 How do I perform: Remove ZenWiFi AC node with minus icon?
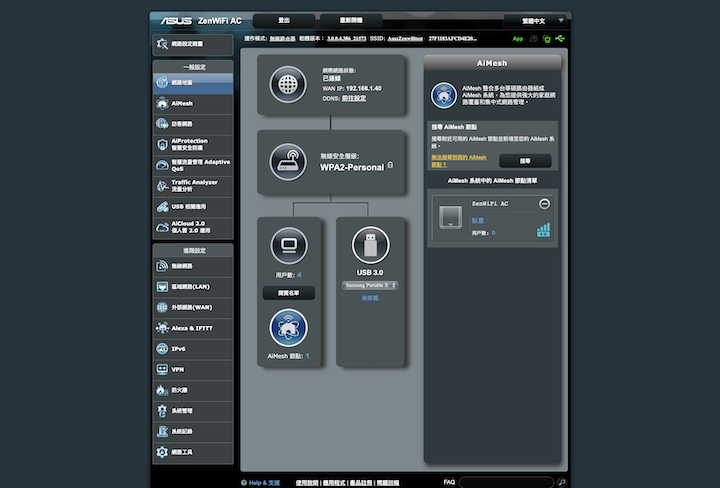pos(545,204)
